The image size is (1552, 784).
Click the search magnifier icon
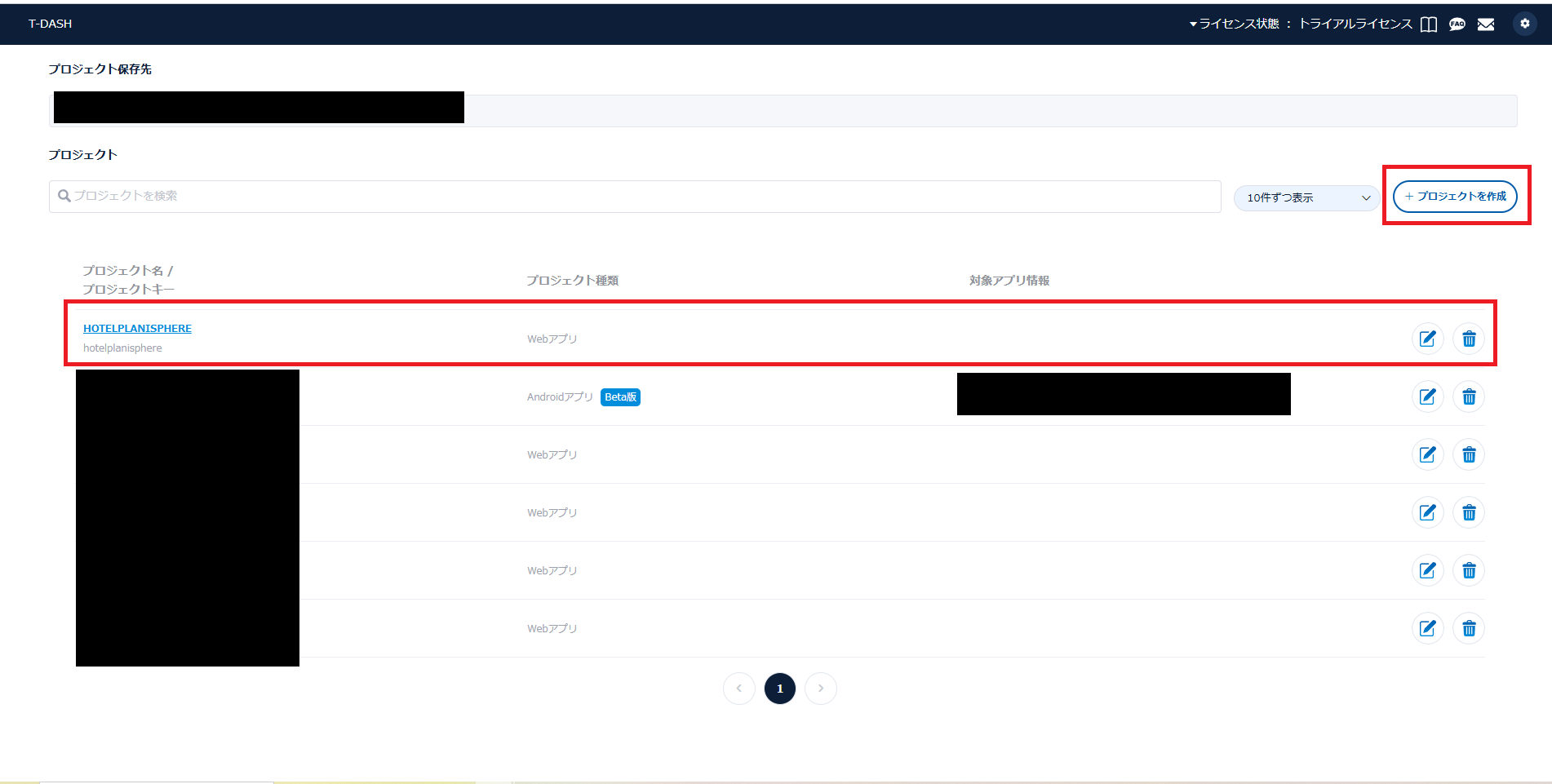pyautogui.click(x=64, y=196)
